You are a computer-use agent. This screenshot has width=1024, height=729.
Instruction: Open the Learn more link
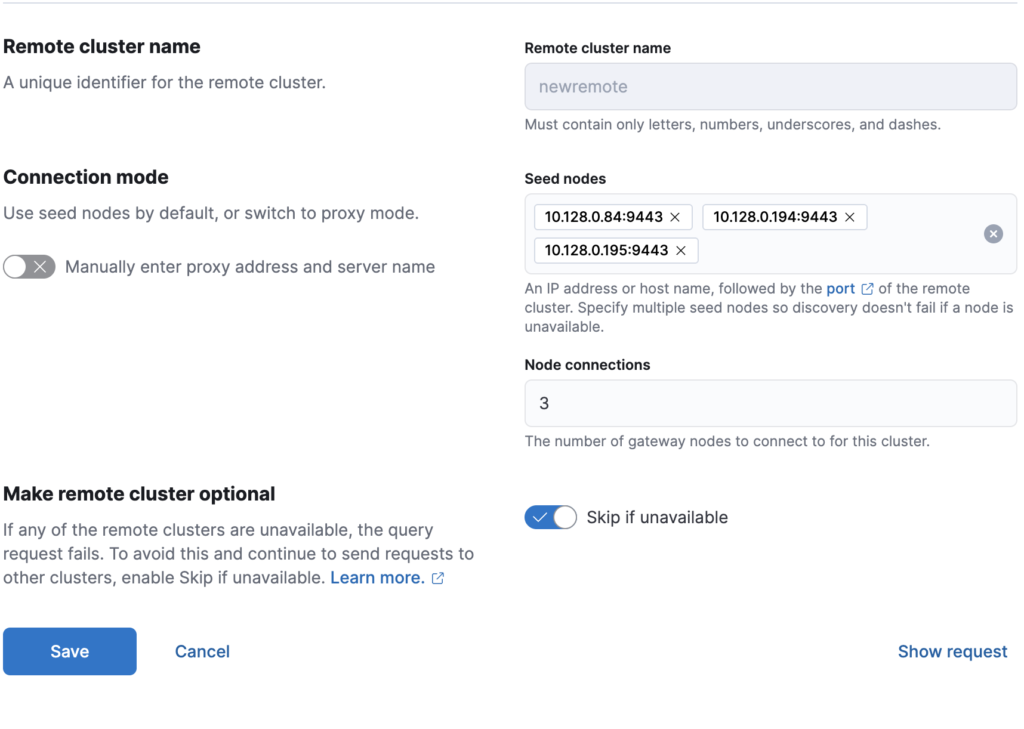(x=377, y=578)
